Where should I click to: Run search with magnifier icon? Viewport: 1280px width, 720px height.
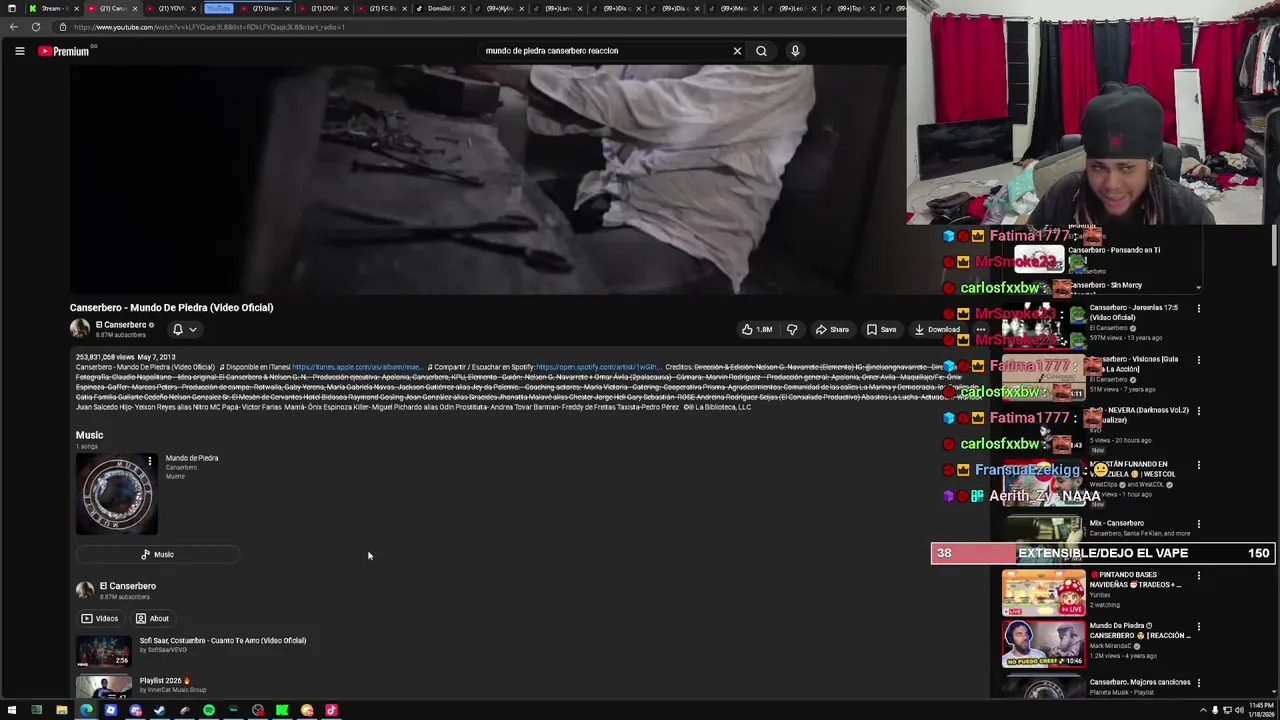click(x=761, y=51)
